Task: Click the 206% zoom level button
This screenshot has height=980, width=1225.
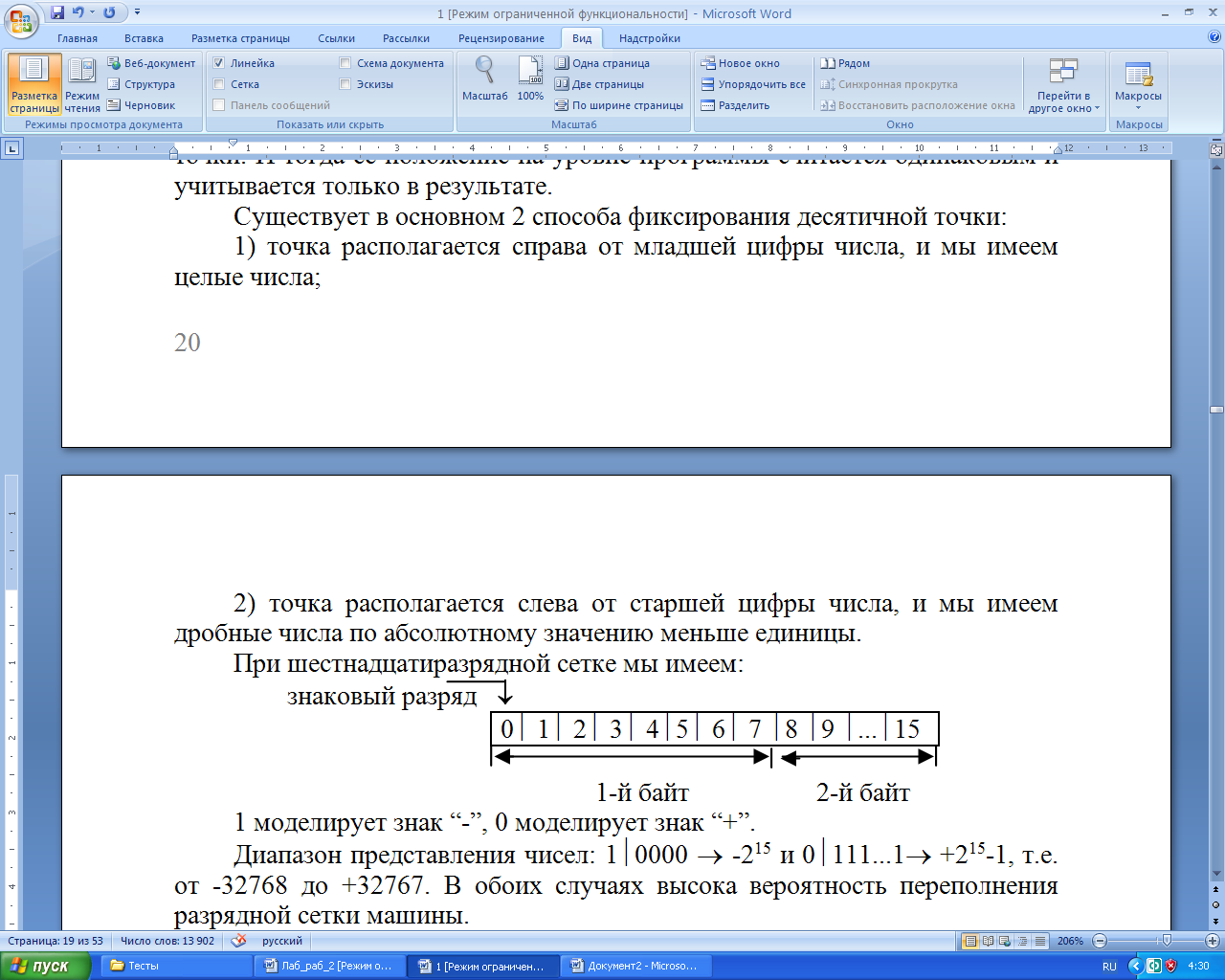Action: 1070,941
